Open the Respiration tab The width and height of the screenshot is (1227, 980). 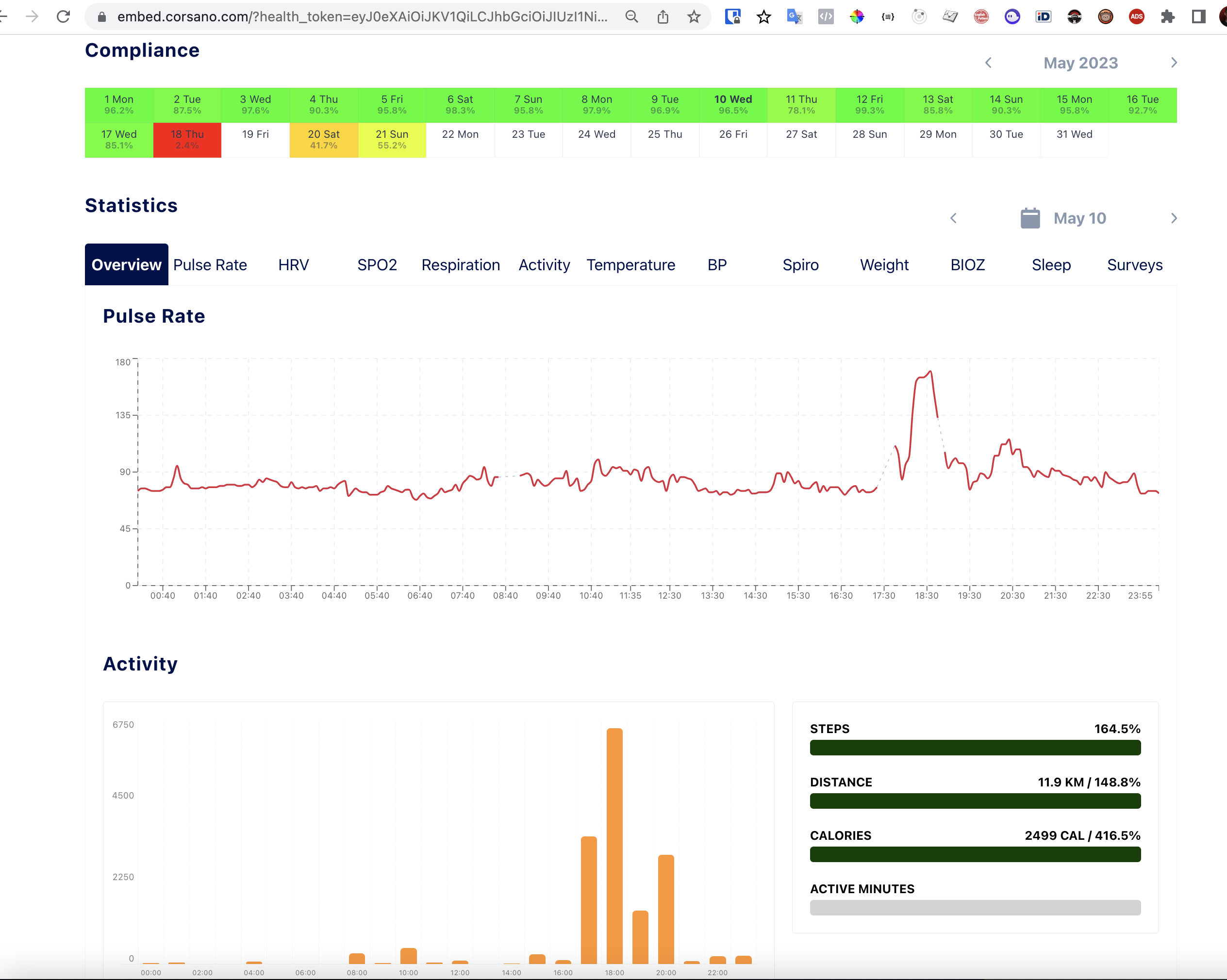pos(461,264)
